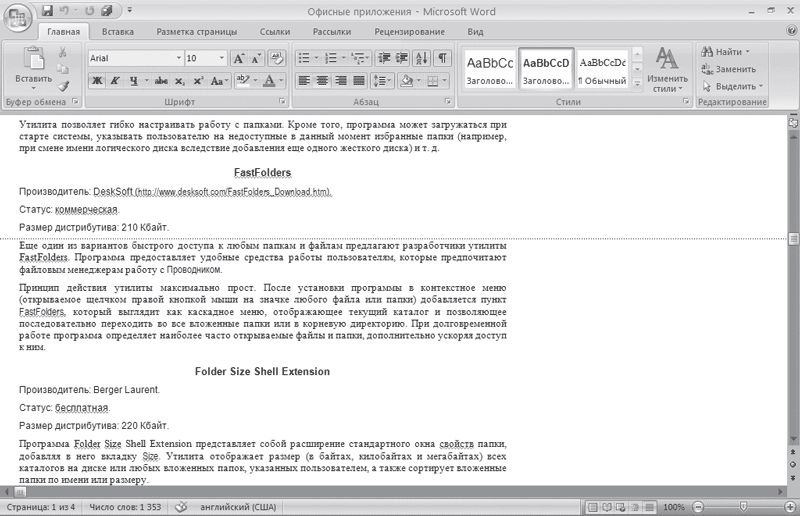800x516 pixels.
Task: Grow font size with the large A button
Action: tap(239, 58)
